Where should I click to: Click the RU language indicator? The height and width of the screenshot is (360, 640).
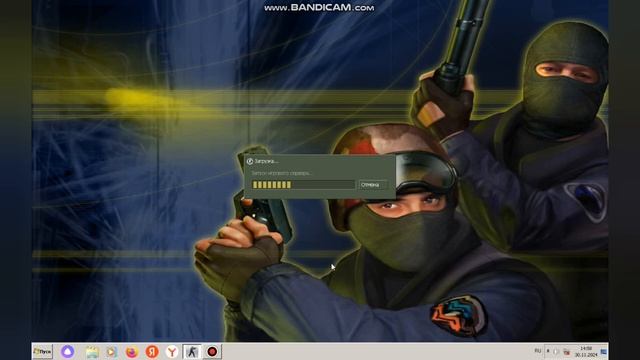538,351
